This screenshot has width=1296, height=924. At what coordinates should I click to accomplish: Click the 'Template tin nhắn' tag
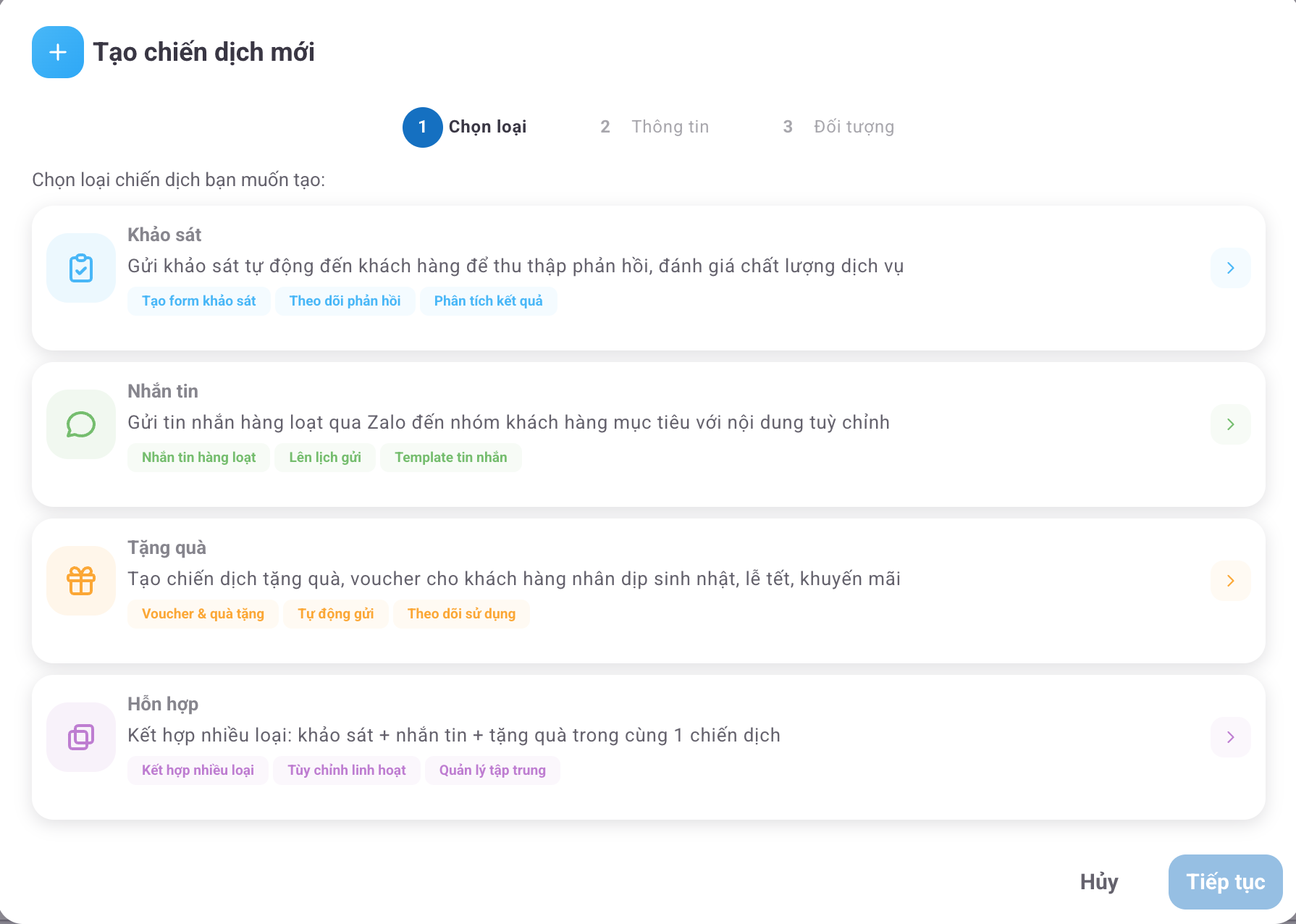450,457
